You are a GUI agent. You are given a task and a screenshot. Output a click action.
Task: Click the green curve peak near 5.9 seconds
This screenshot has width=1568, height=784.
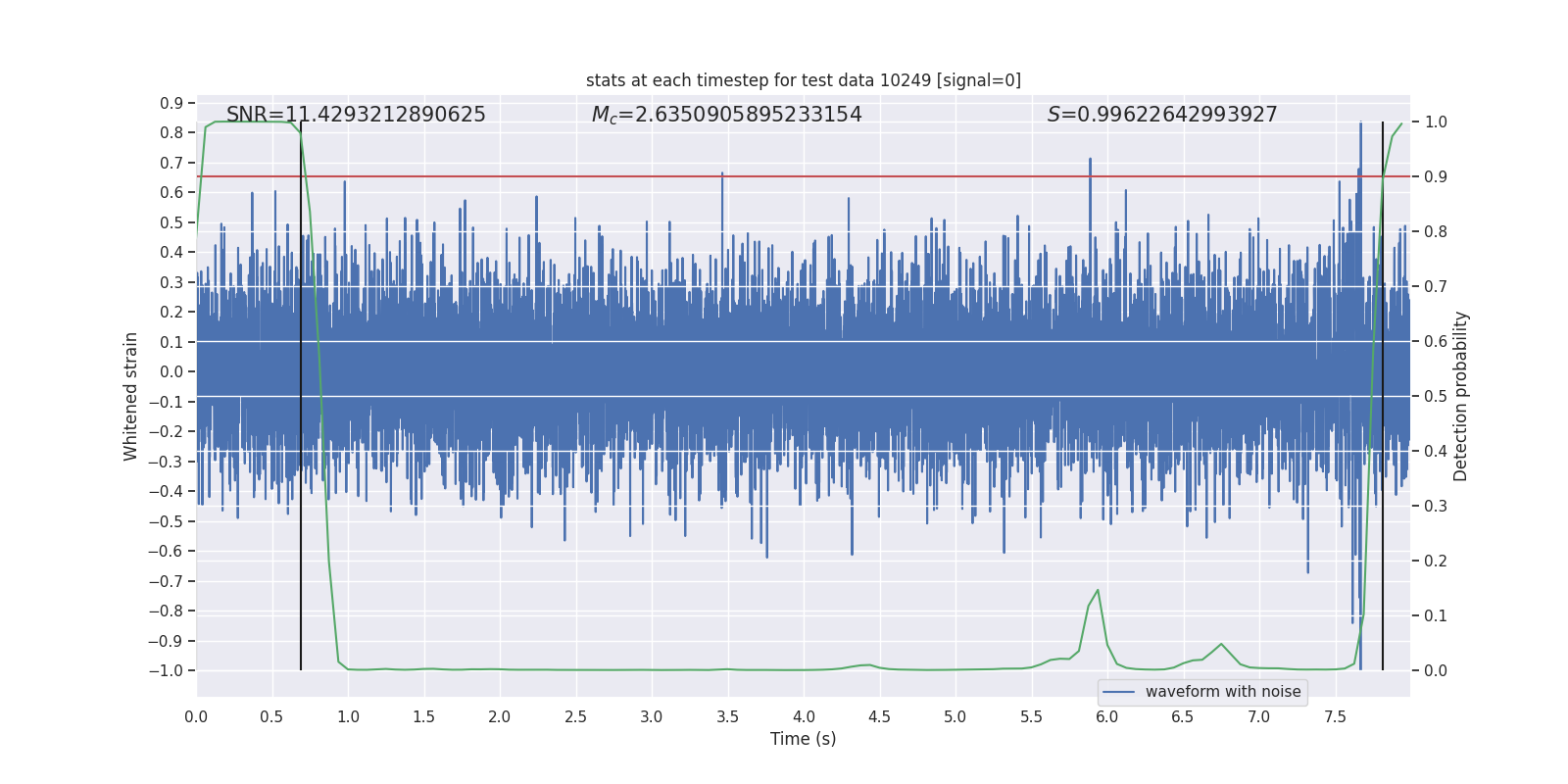click(1098, 590)
